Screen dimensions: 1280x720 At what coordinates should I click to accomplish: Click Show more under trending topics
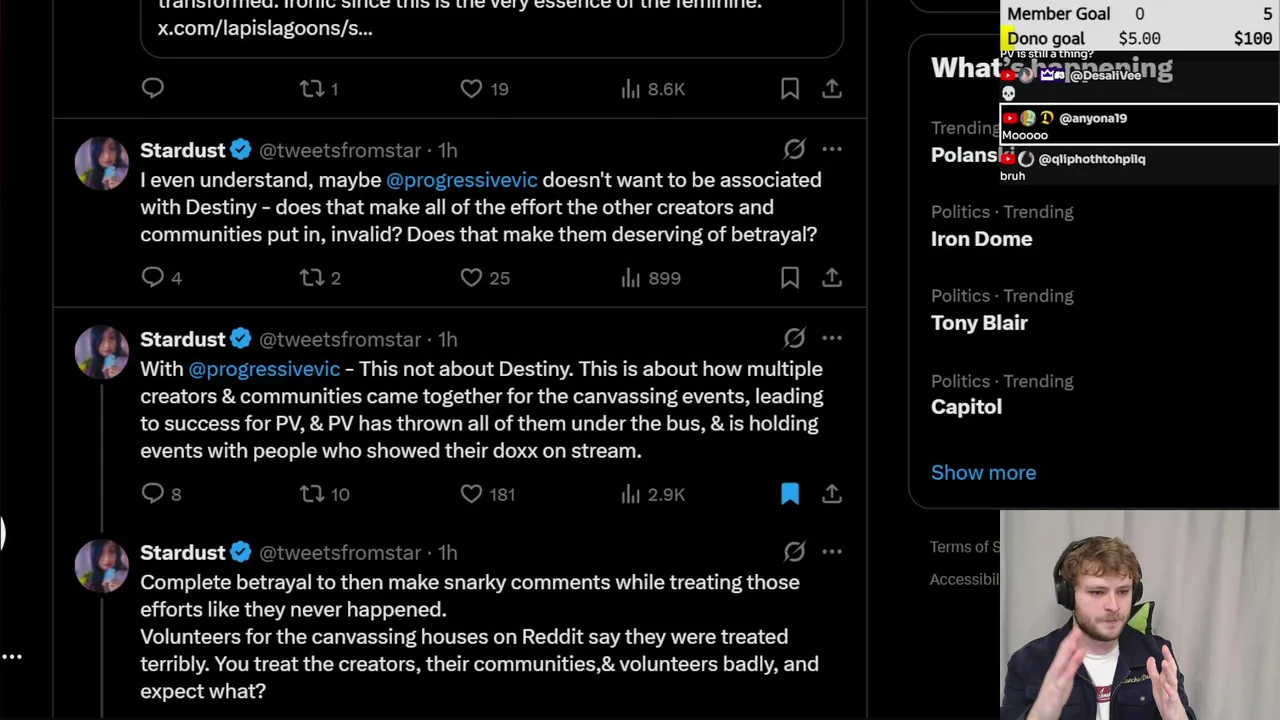pyautogui.click(x=983, y=472)
